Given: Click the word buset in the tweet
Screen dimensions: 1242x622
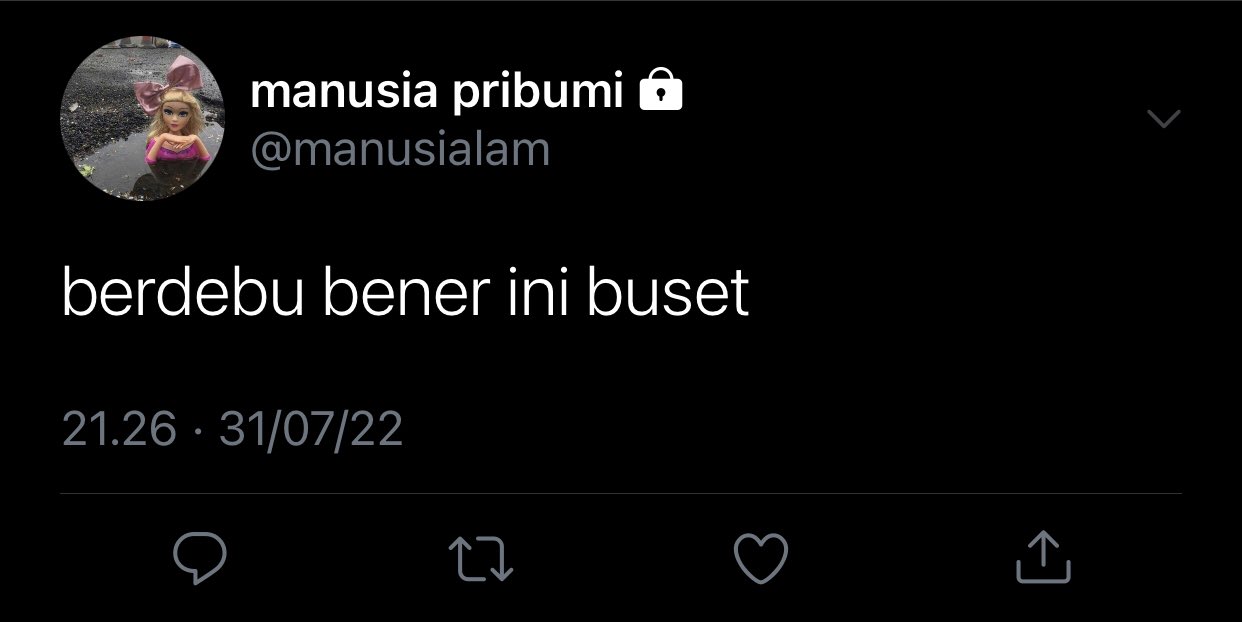Looking at the screenshot, I should [668, 293].
